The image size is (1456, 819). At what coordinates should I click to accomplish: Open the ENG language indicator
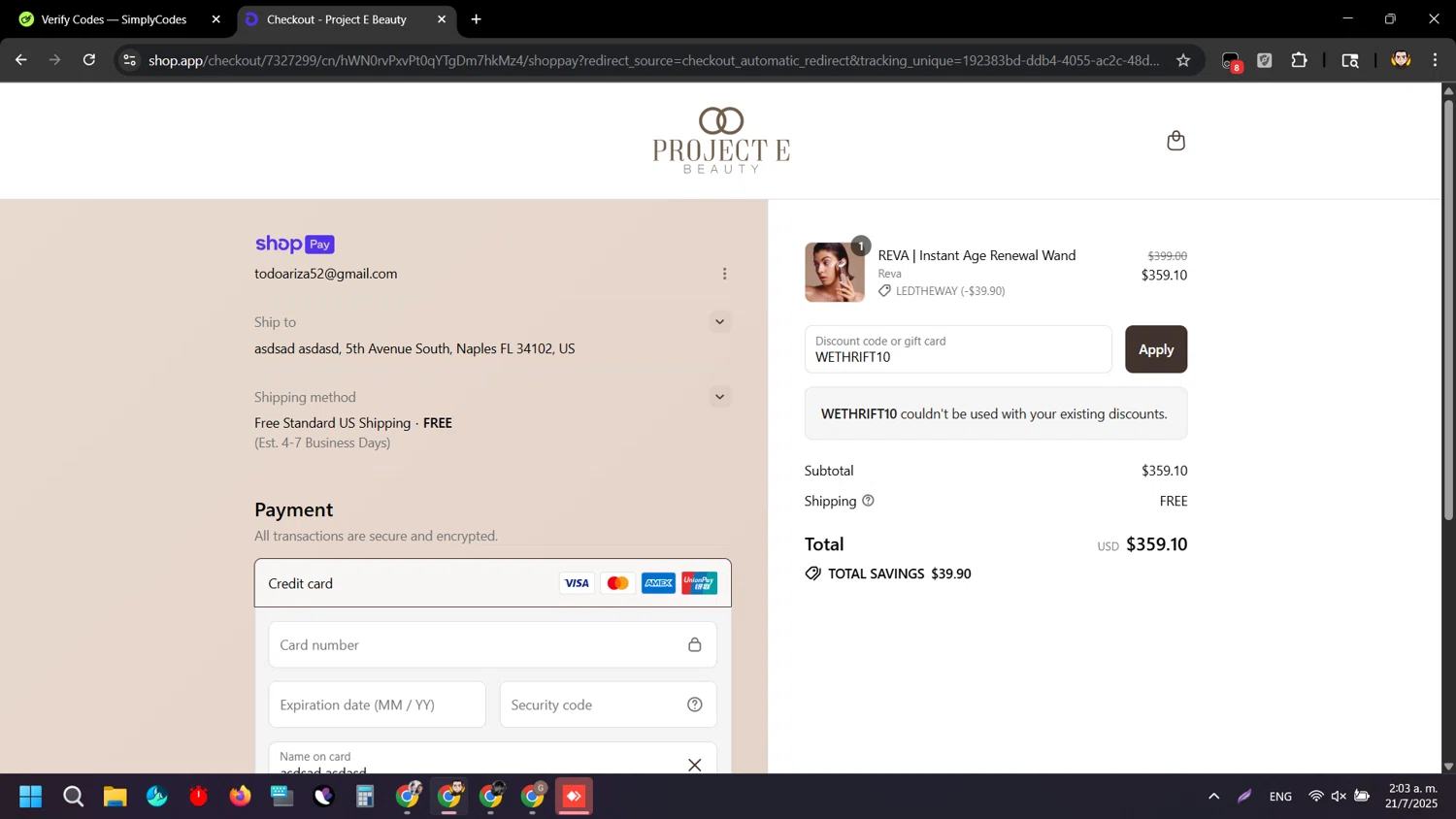coord(1280,797)
